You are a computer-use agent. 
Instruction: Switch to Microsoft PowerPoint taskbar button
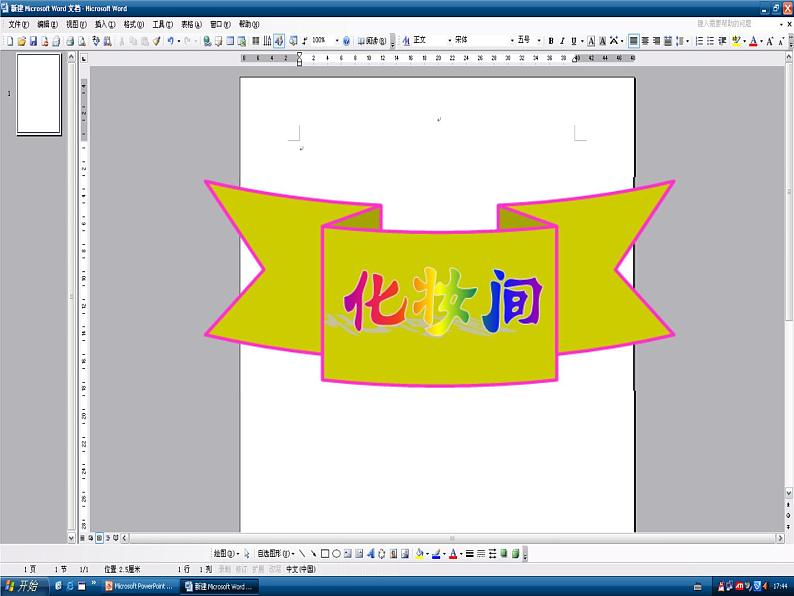pos(138,586)
